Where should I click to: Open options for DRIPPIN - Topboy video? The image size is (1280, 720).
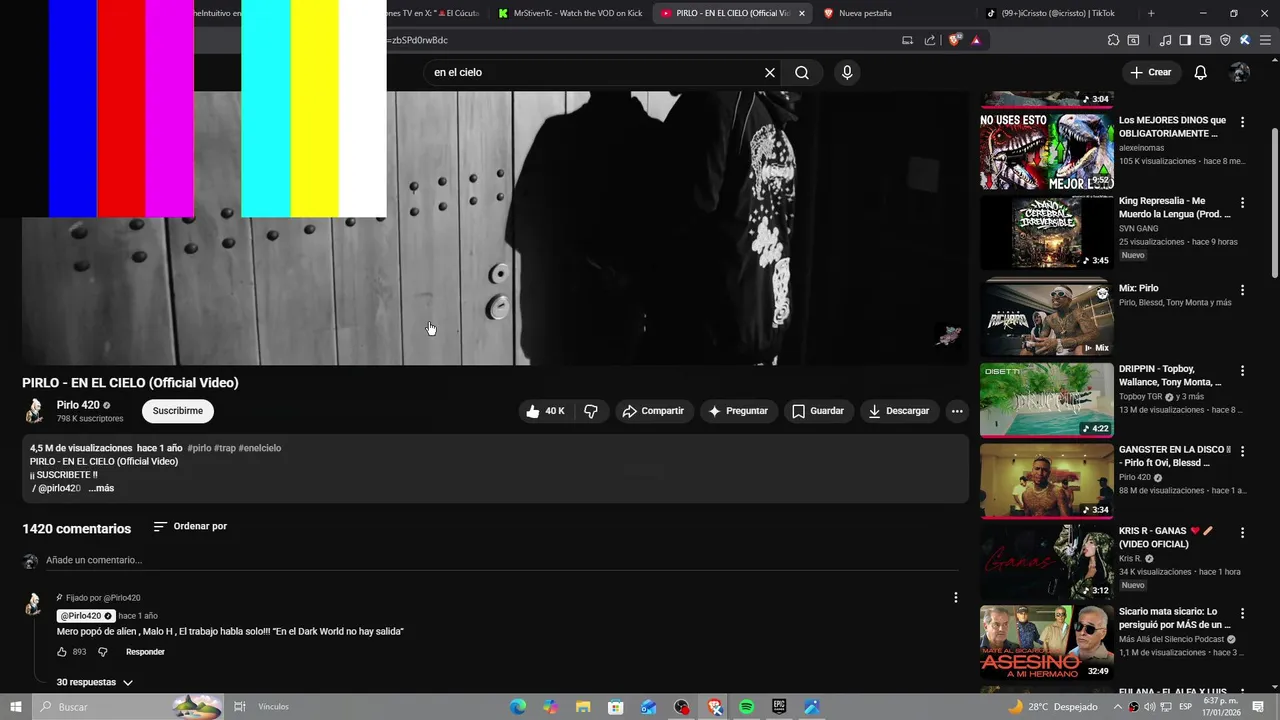click(1243, 371)
